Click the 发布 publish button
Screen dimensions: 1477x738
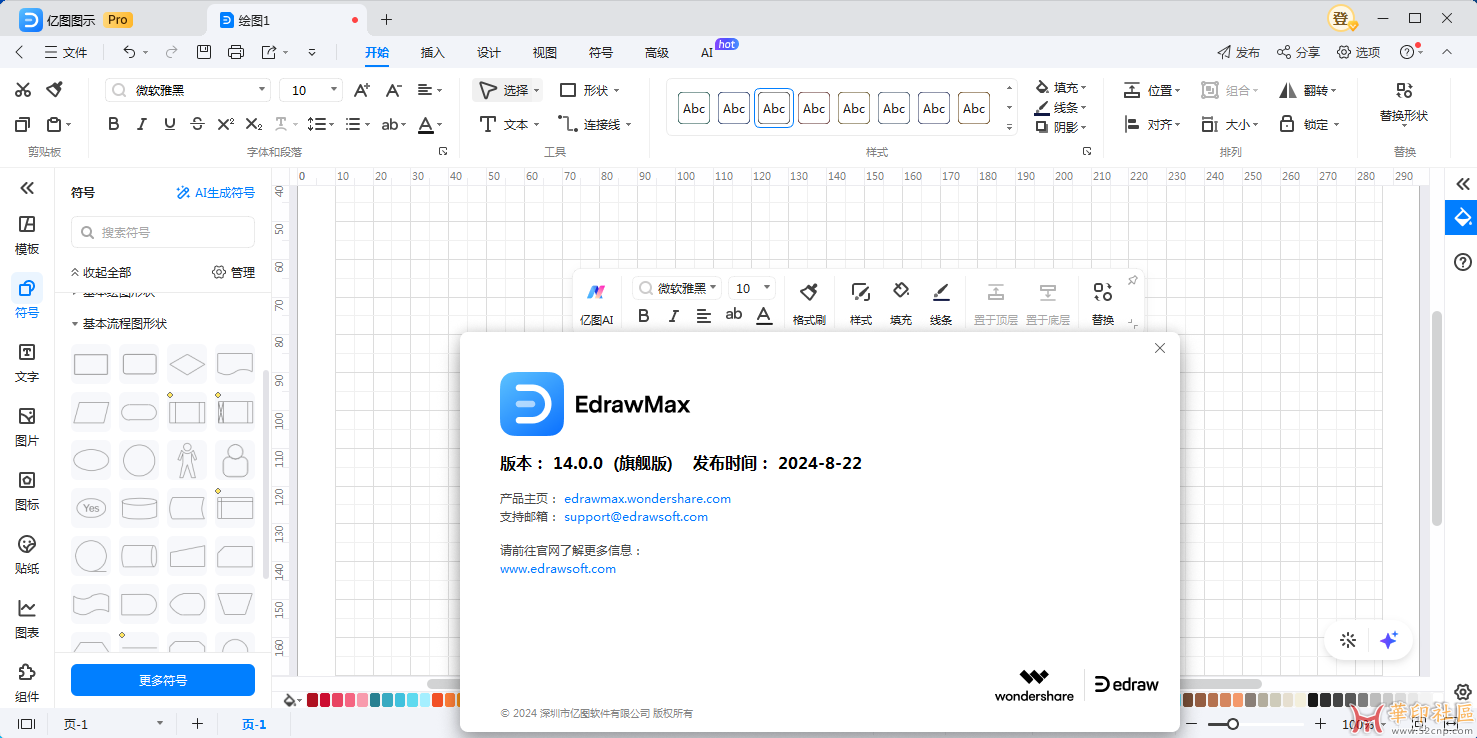click(x=1238, y=52)
